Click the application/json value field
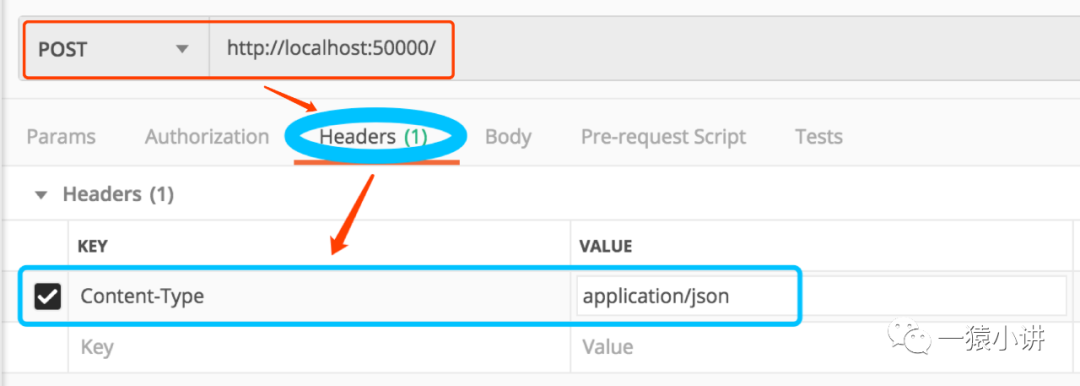Screen dimensions: 1080x386 click(x=821, y=296)
